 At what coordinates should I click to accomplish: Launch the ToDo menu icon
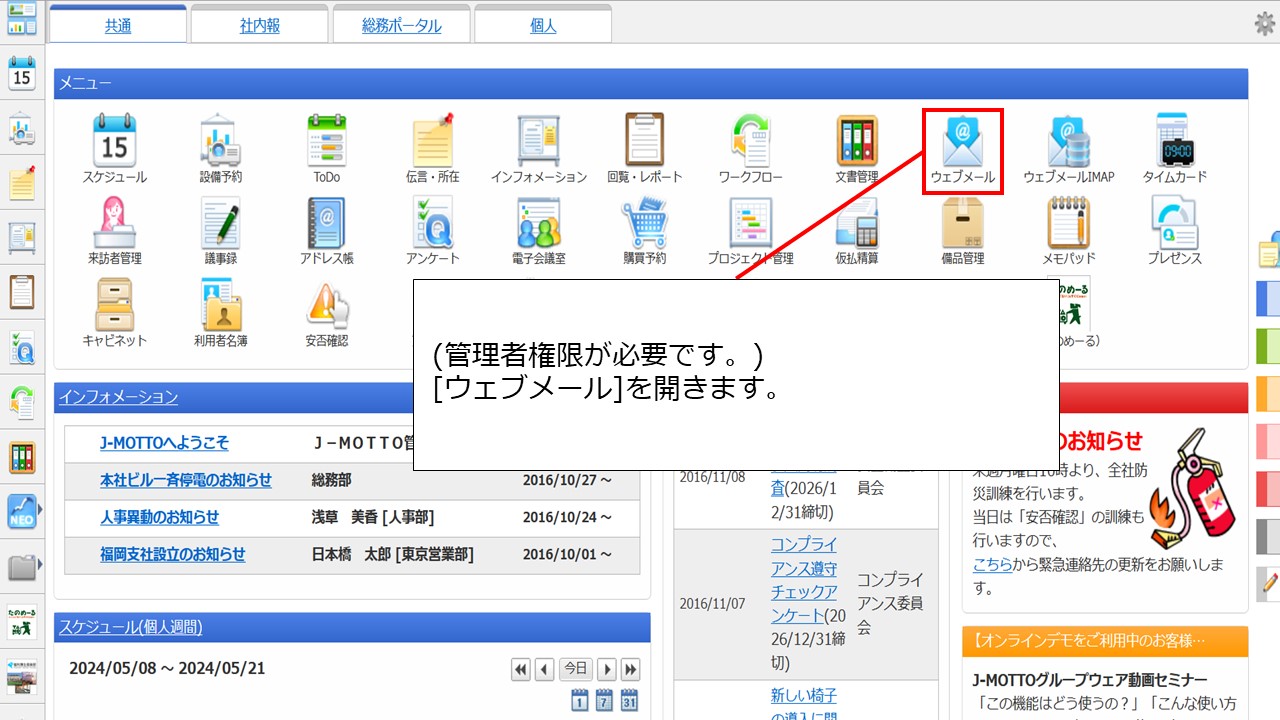click(327, 149)
